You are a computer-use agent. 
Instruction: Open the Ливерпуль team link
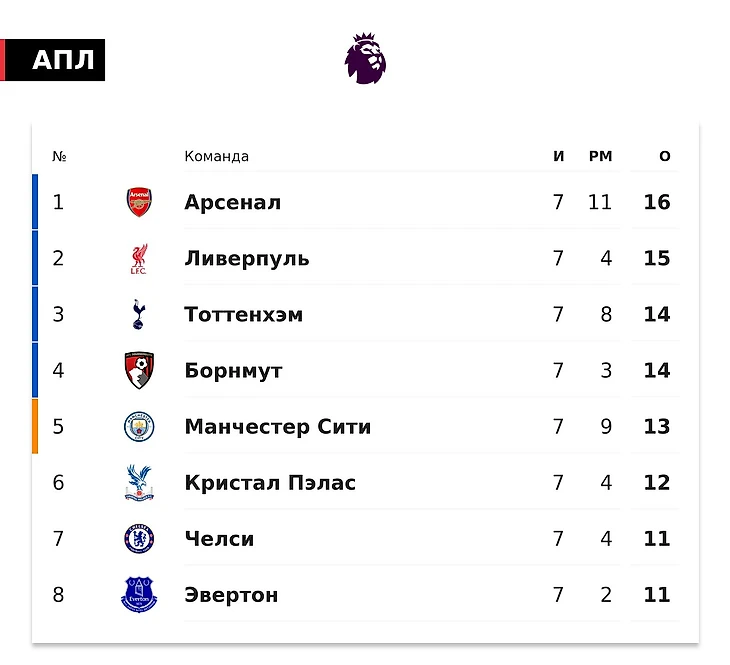tap(247, 258)
